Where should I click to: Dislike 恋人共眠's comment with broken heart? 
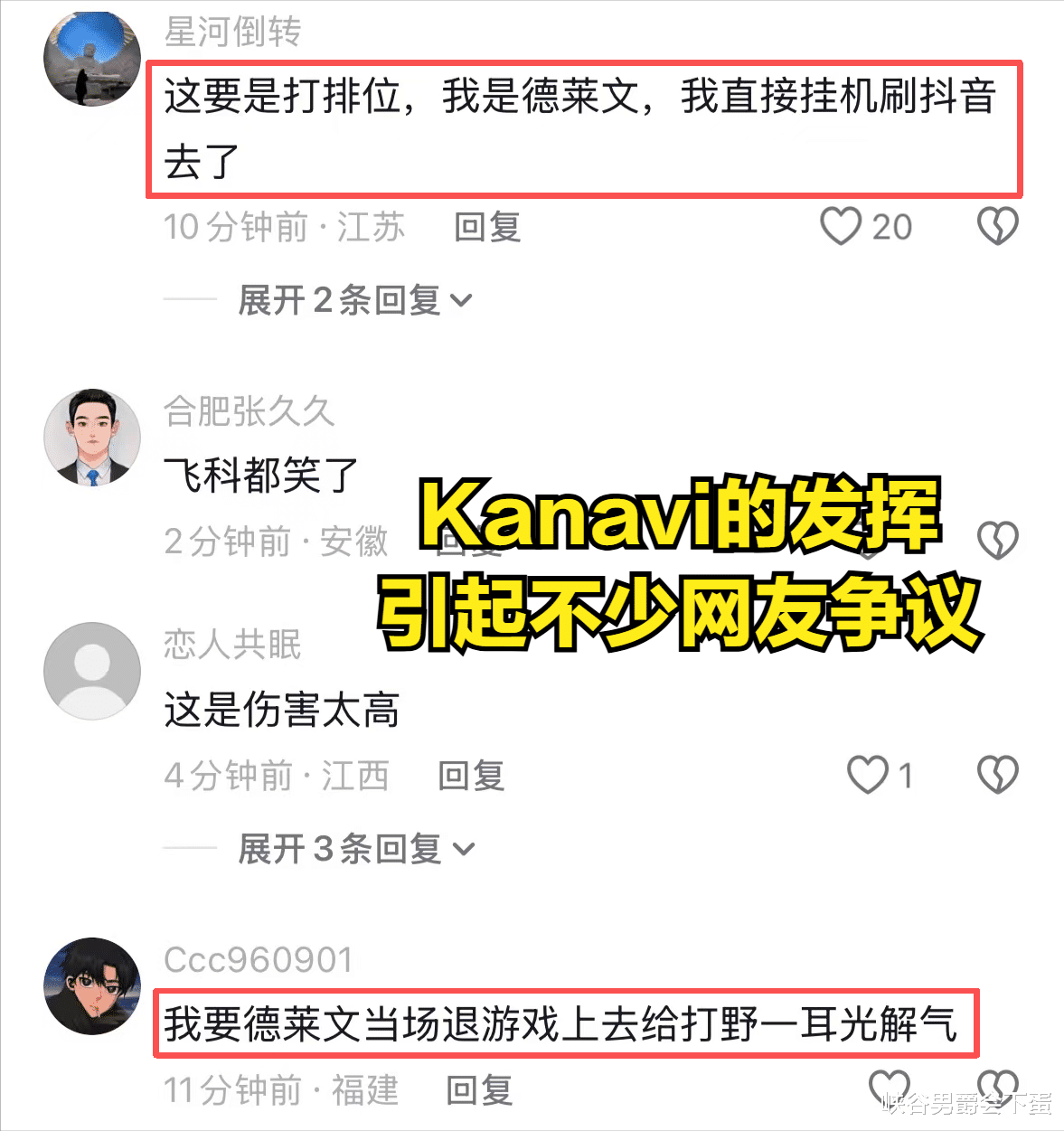click(x=998, y=775)
